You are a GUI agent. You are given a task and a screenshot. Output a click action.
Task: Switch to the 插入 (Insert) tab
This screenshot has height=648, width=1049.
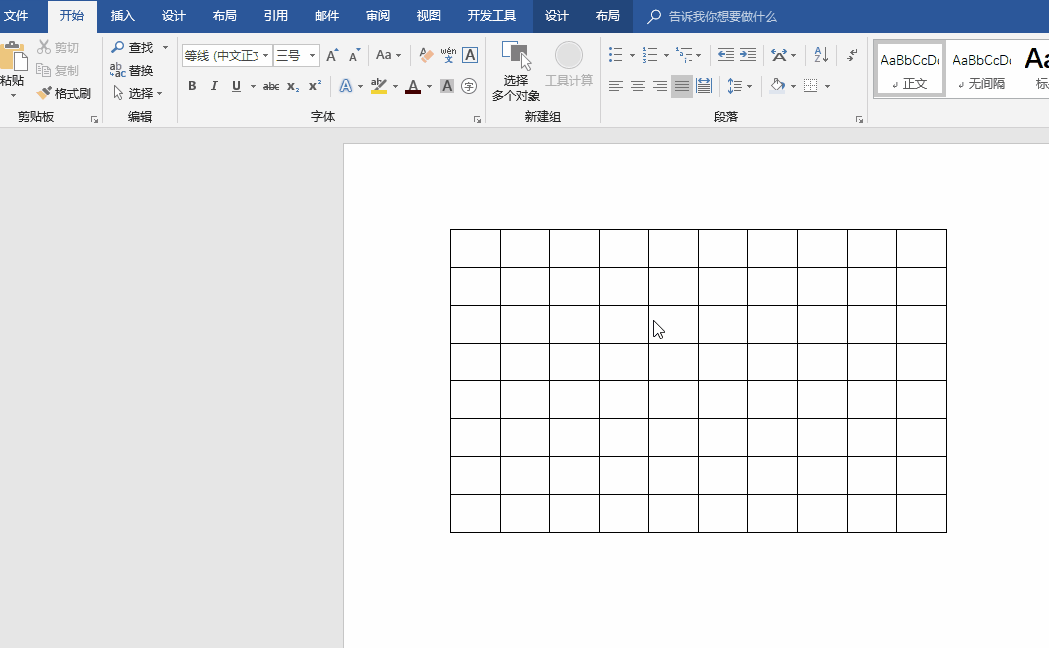coord(122,16)
